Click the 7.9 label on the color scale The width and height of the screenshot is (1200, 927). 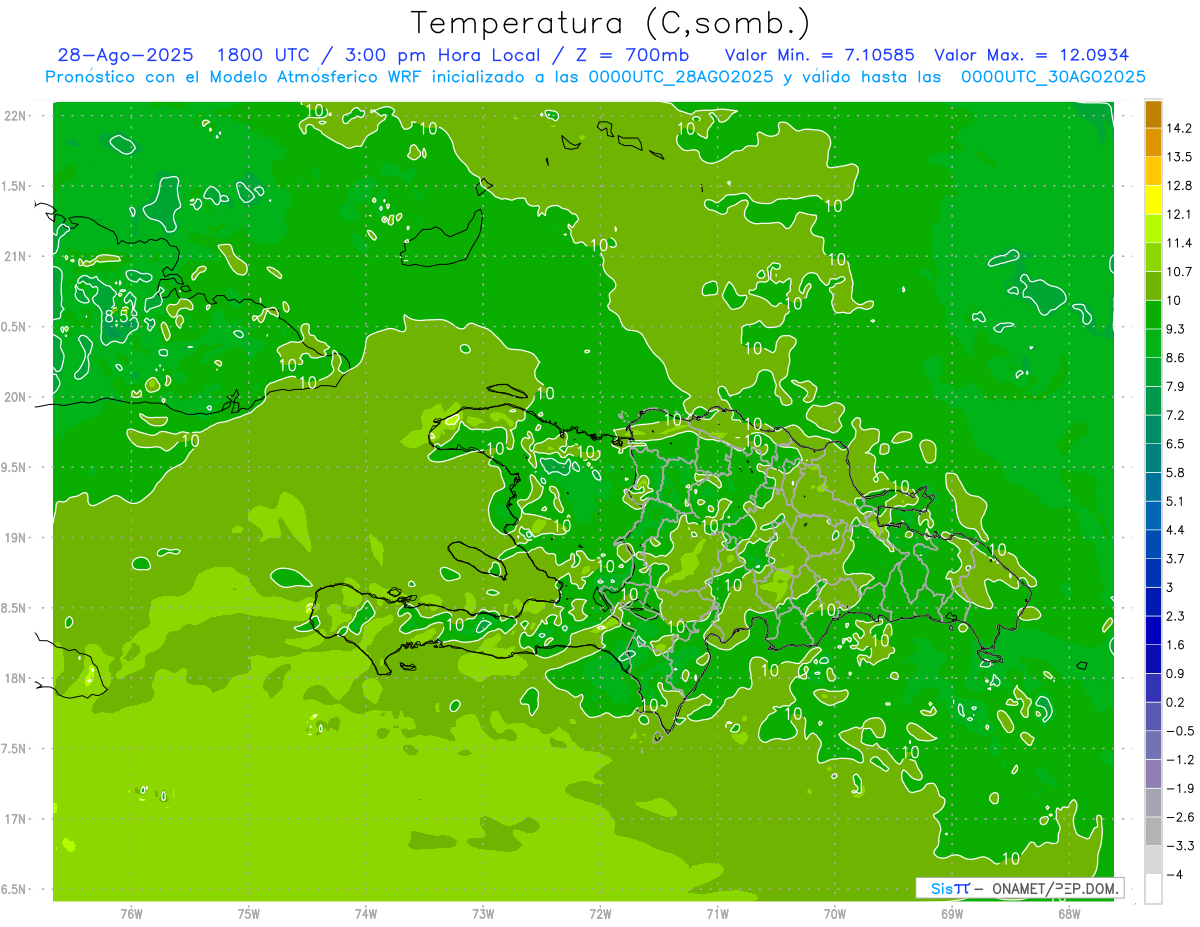pos(1178,387)
